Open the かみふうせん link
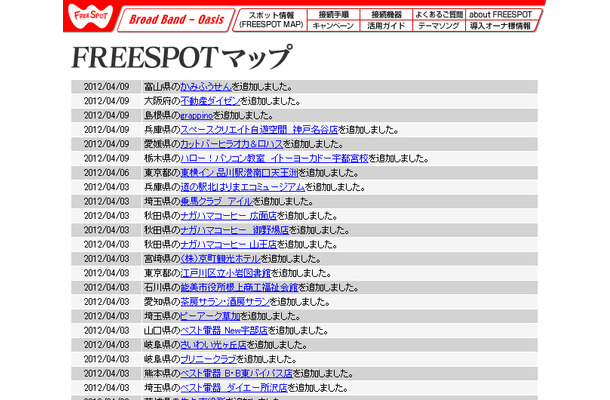This screenshot has width=610, height=400. pyautogui.click(x=206, y=87)
